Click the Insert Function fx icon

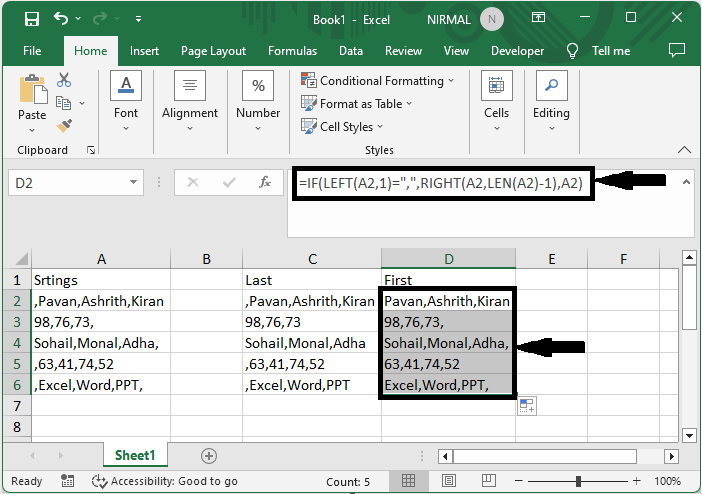(265, 183)
